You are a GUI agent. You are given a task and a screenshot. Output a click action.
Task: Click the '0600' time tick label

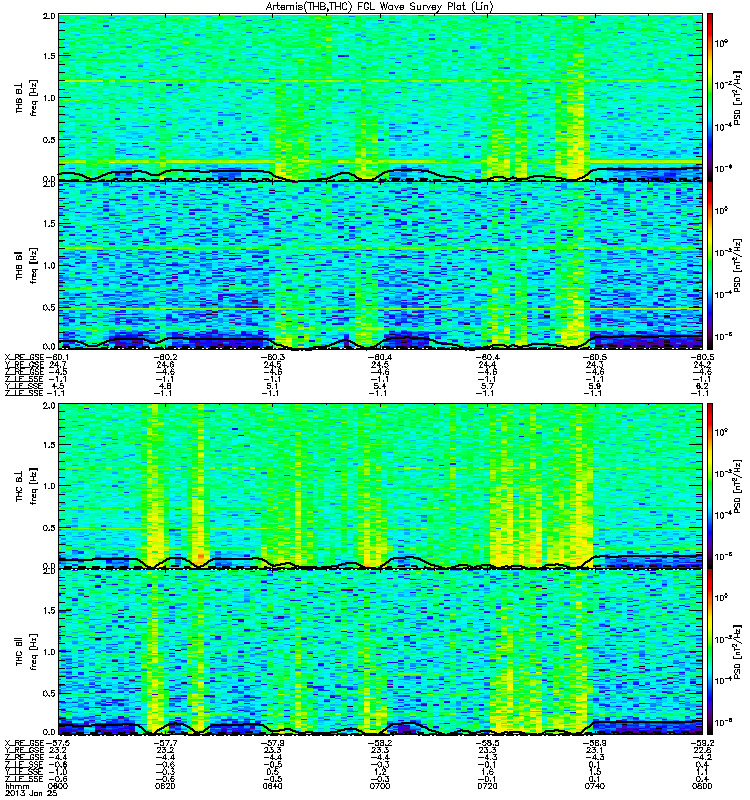[57, 786]
